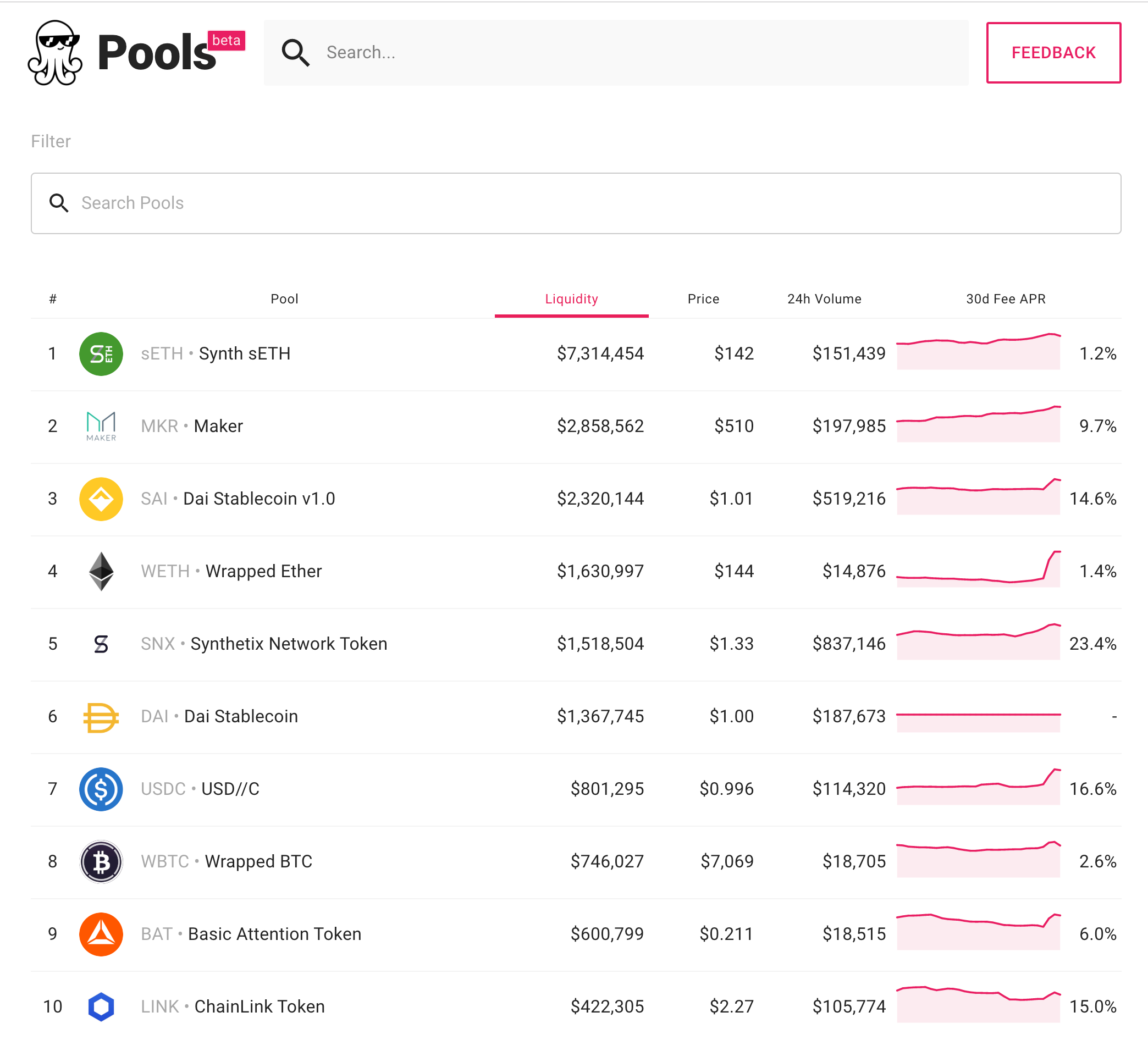Sort by 30d Fee APR header
1148x1051 pixels.
pyautogui.click(x=1006, y=299)
